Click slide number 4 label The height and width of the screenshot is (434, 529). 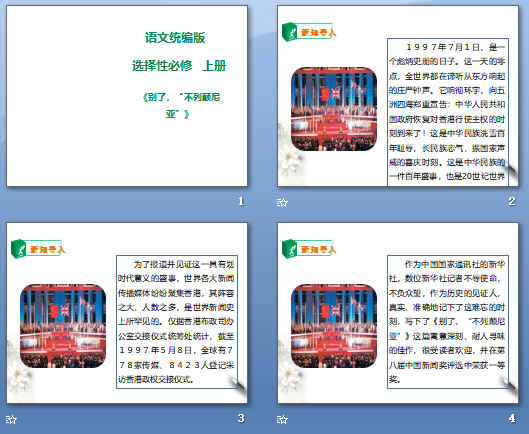[512, 418]
